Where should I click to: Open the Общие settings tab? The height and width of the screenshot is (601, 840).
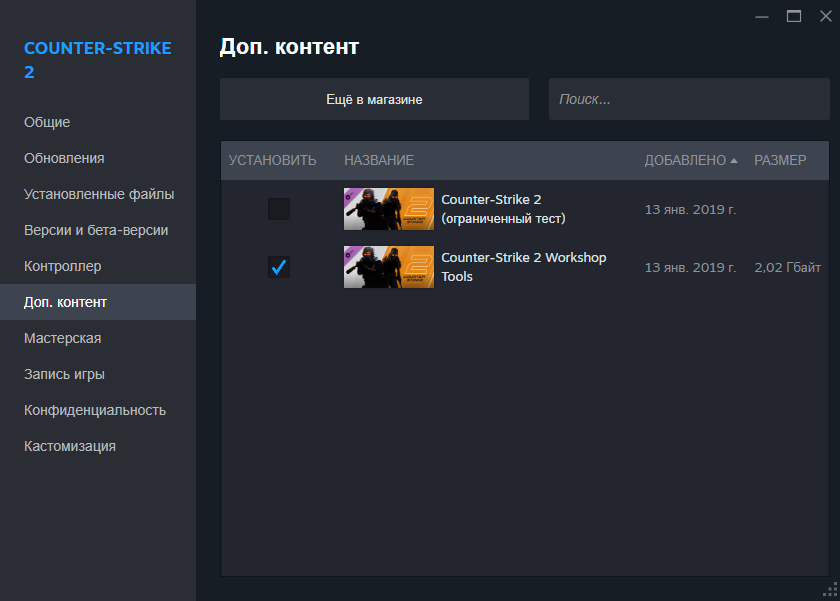98,122
